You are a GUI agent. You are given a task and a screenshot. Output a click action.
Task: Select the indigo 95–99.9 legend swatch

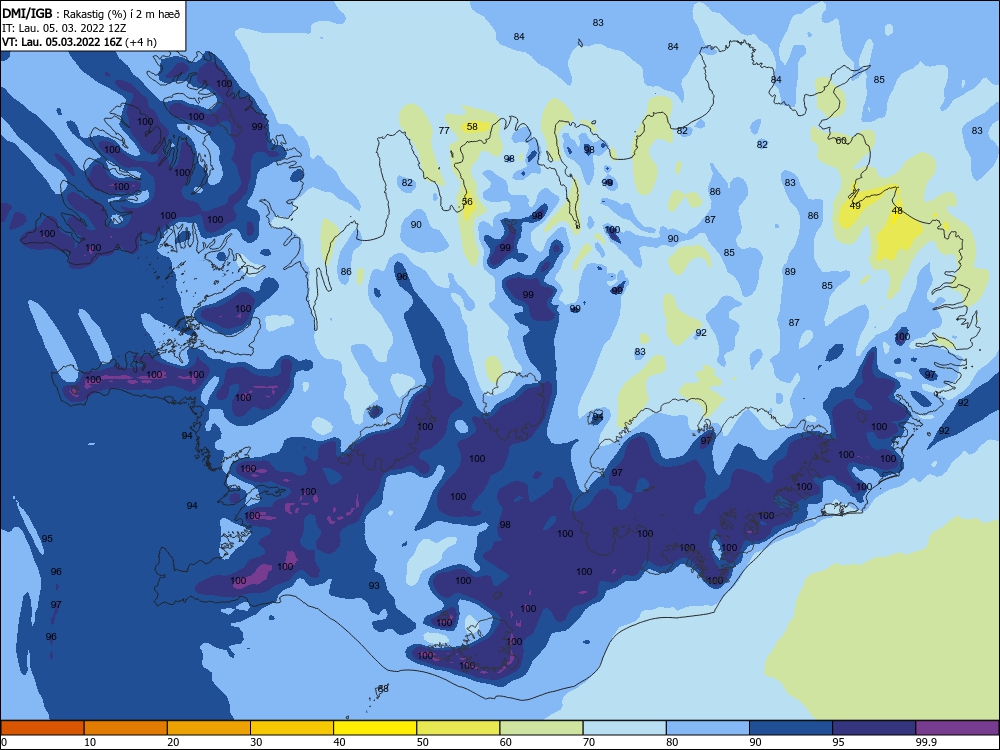coord(874,728)
